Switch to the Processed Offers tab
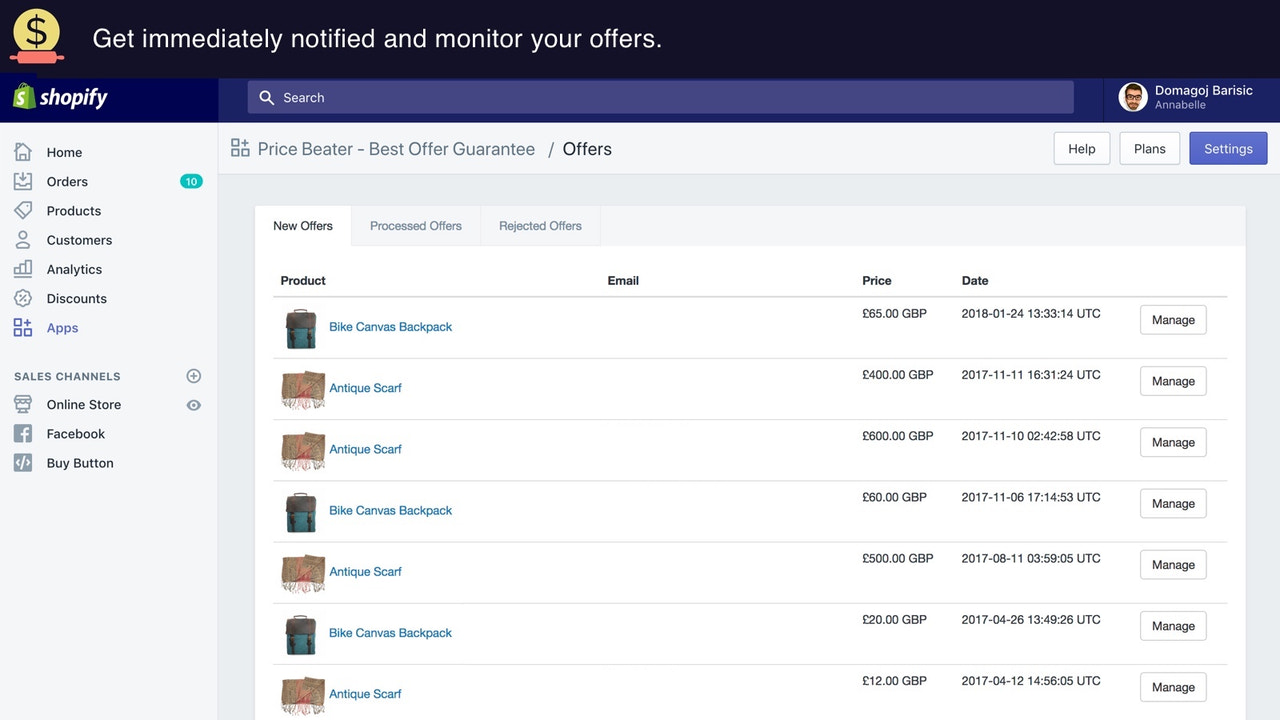This screenshot has height=720, width=1280. pos(415,225)
